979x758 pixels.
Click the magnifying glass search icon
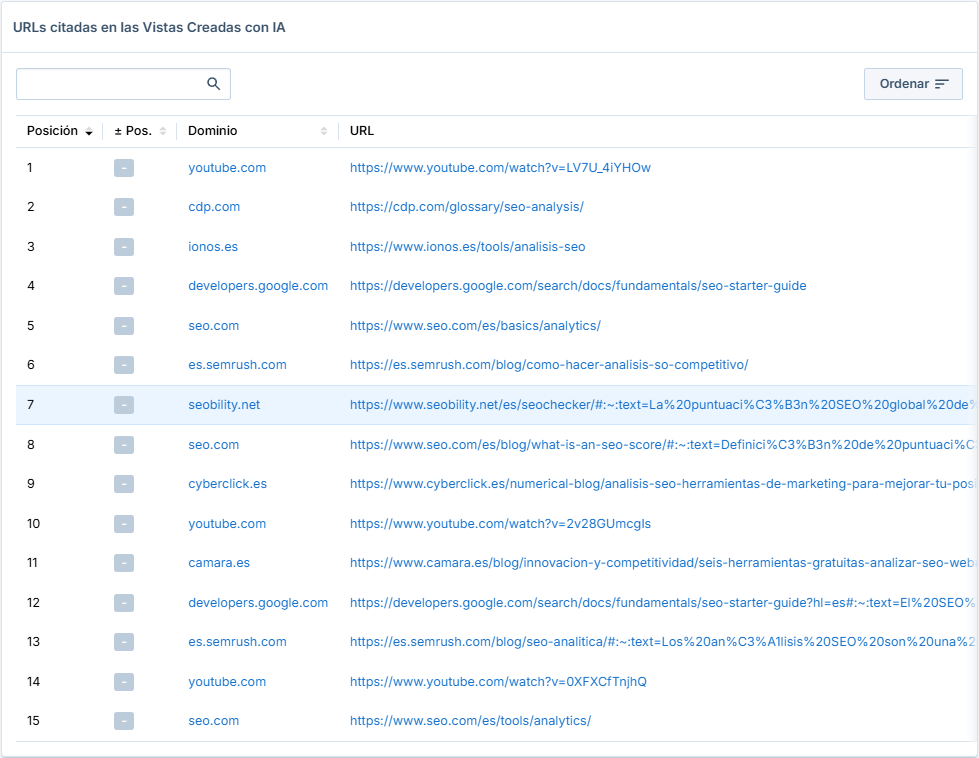213,84
